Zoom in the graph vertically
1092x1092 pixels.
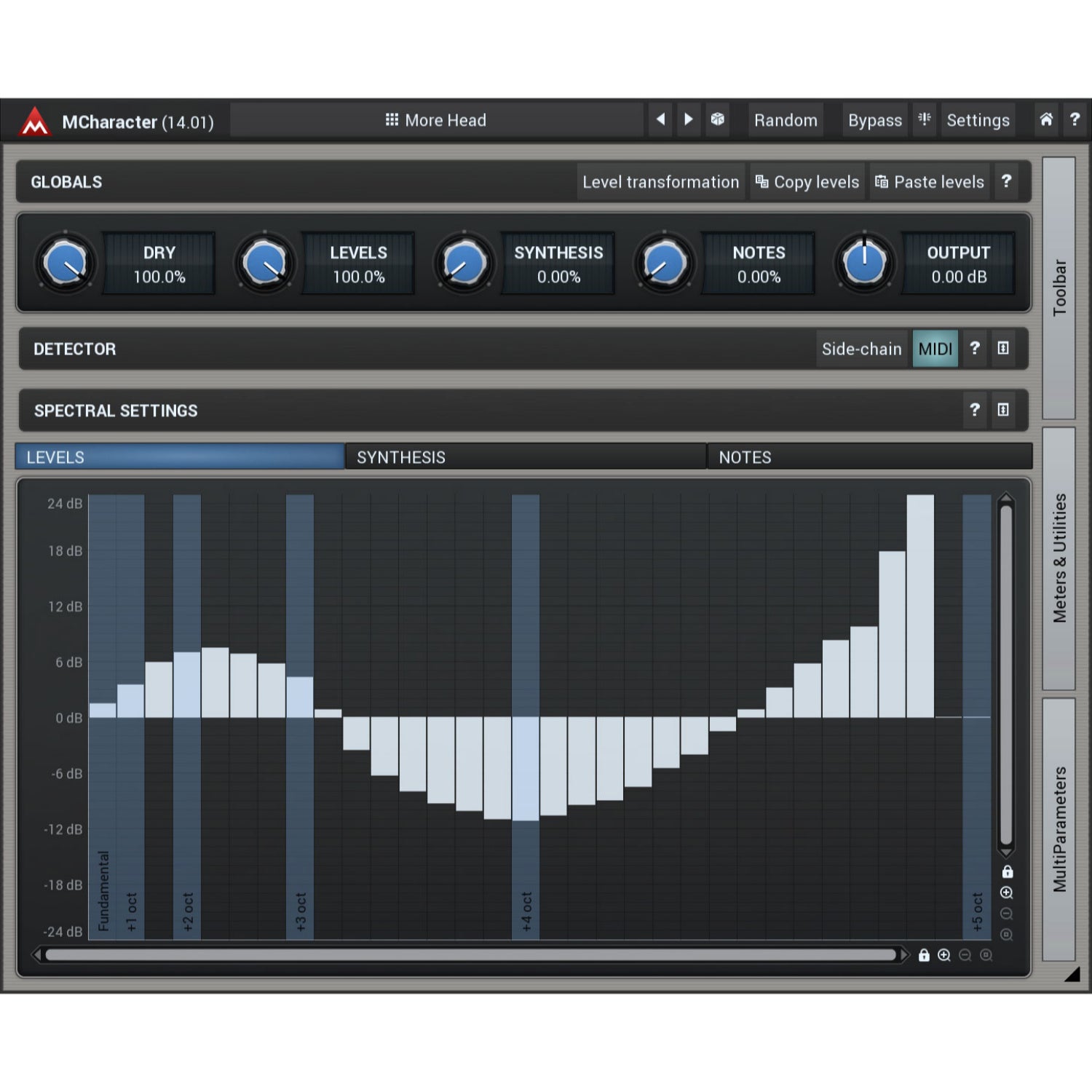coord(1007,893)
